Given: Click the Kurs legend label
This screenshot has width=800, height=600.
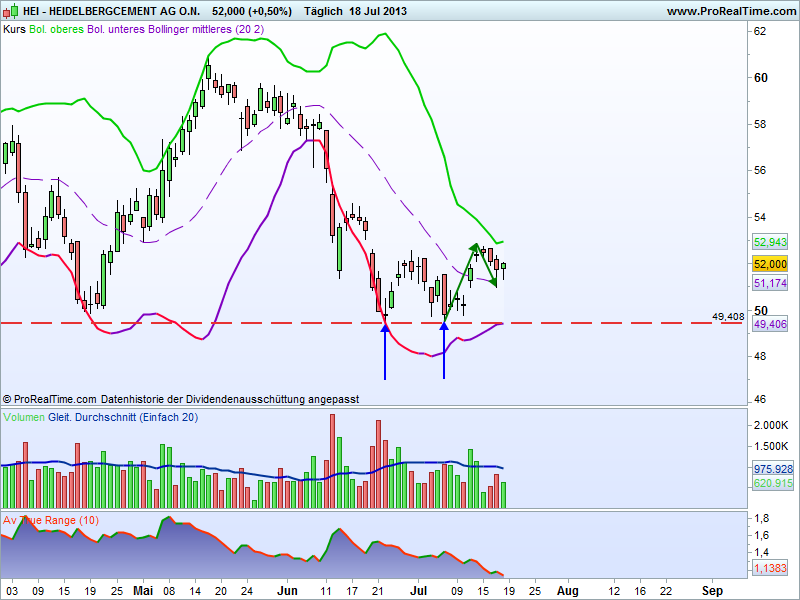Looking at the screenshot, I should click(14, 29).
